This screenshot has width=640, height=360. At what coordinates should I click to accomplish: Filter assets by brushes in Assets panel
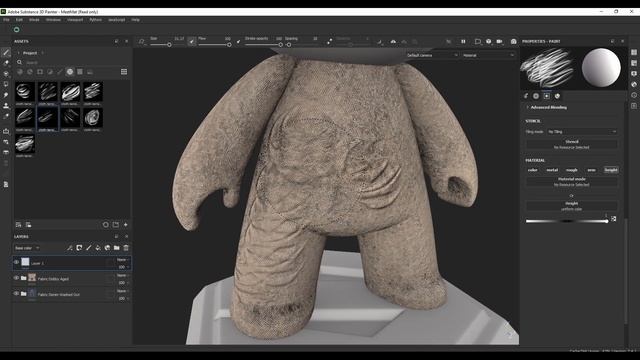click(x=60, y=72)
